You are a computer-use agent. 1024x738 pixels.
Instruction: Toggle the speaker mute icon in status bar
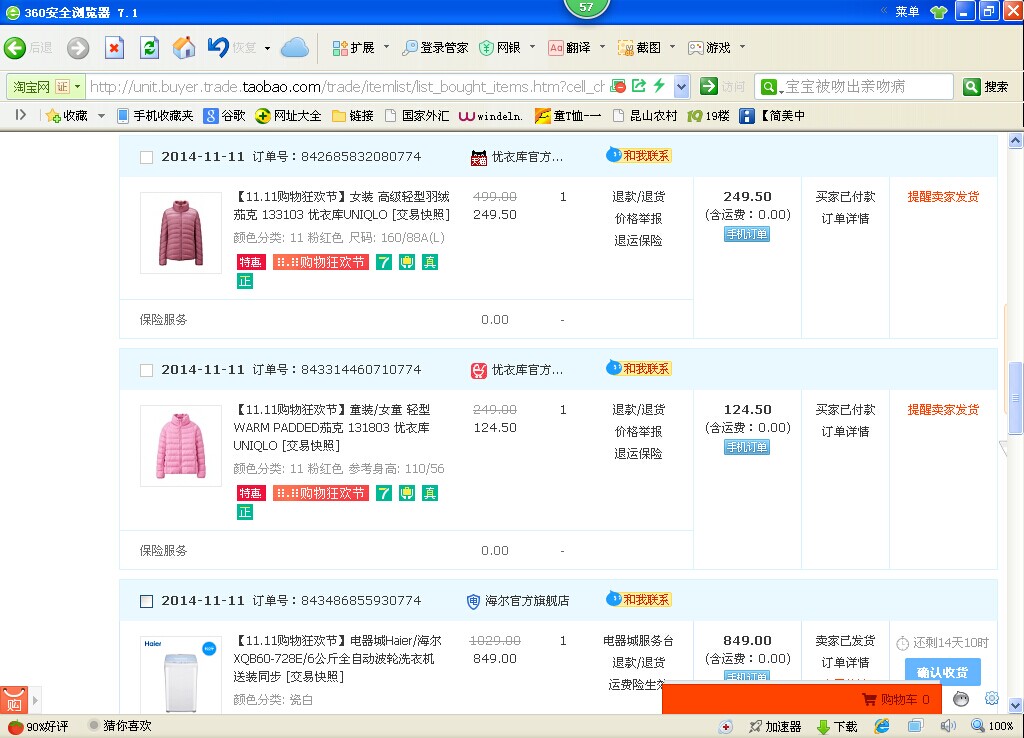tap(948, 726)
